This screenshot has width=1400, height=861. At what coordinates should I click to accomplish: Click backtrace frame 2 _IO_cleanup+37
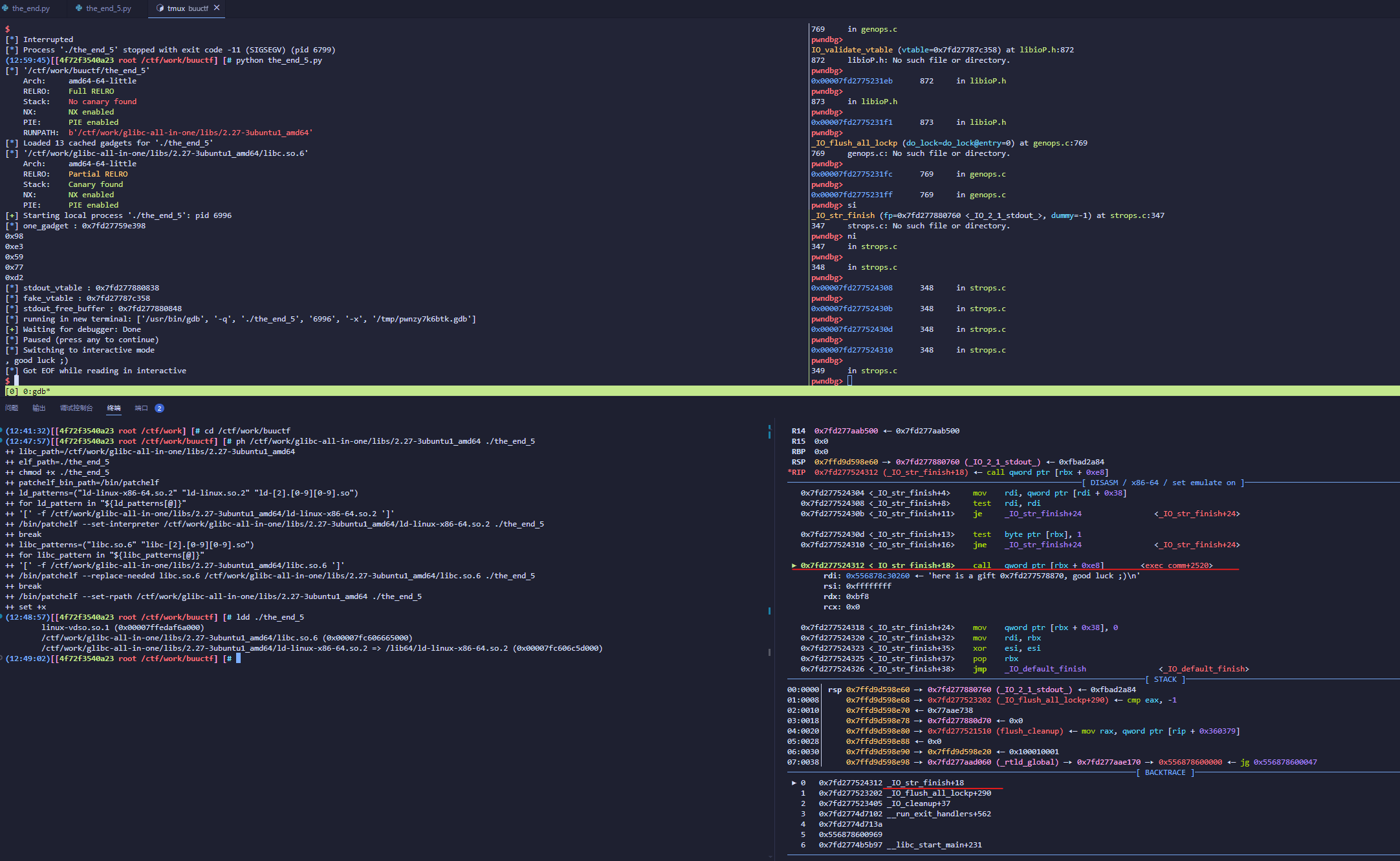[x=875, y=803]
